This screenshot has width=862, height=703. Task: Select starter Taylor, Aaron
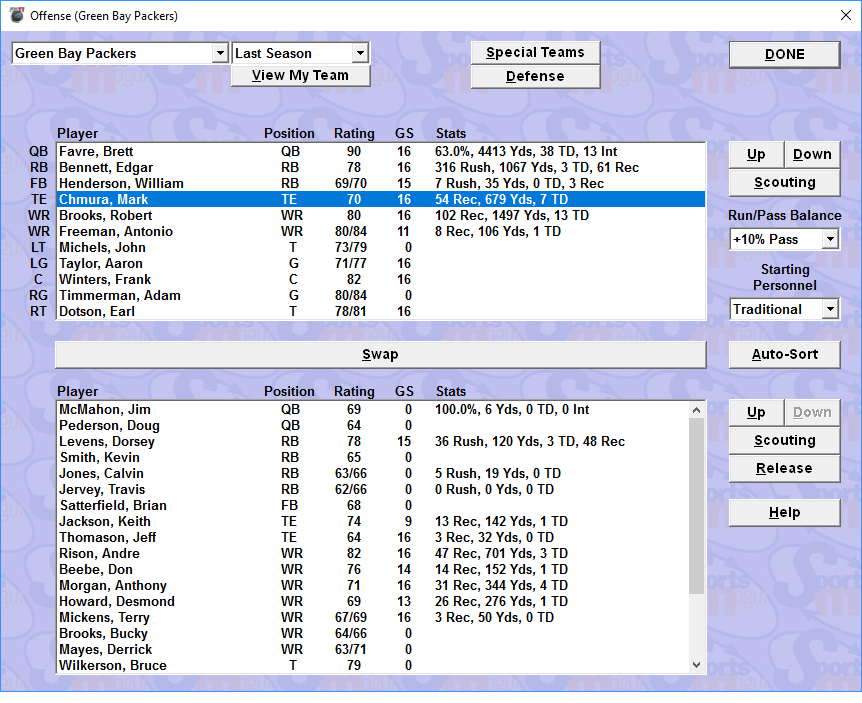[x=381, y=263]
